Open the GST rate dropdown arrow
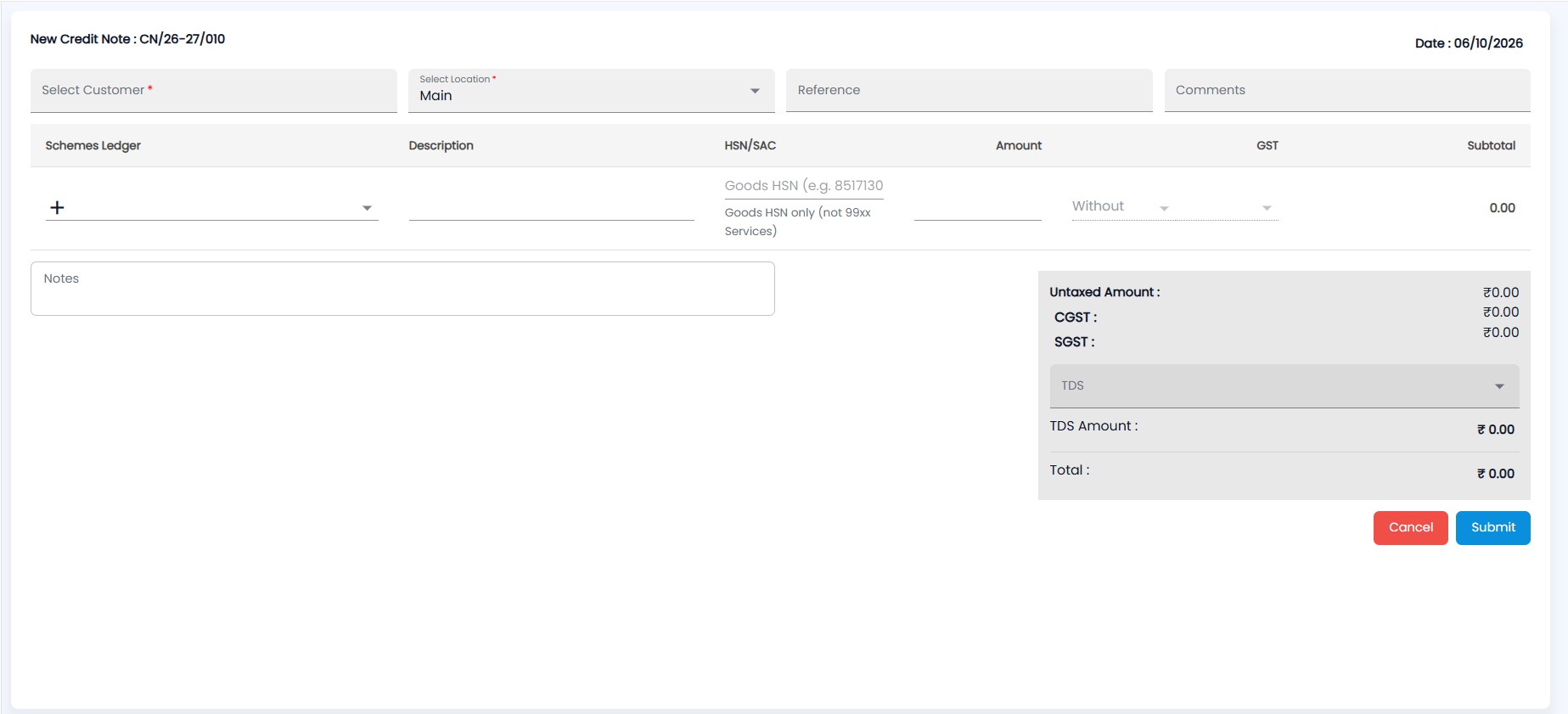Image resolution: width=1568 pixels, height=714 pixels. 1266,208
